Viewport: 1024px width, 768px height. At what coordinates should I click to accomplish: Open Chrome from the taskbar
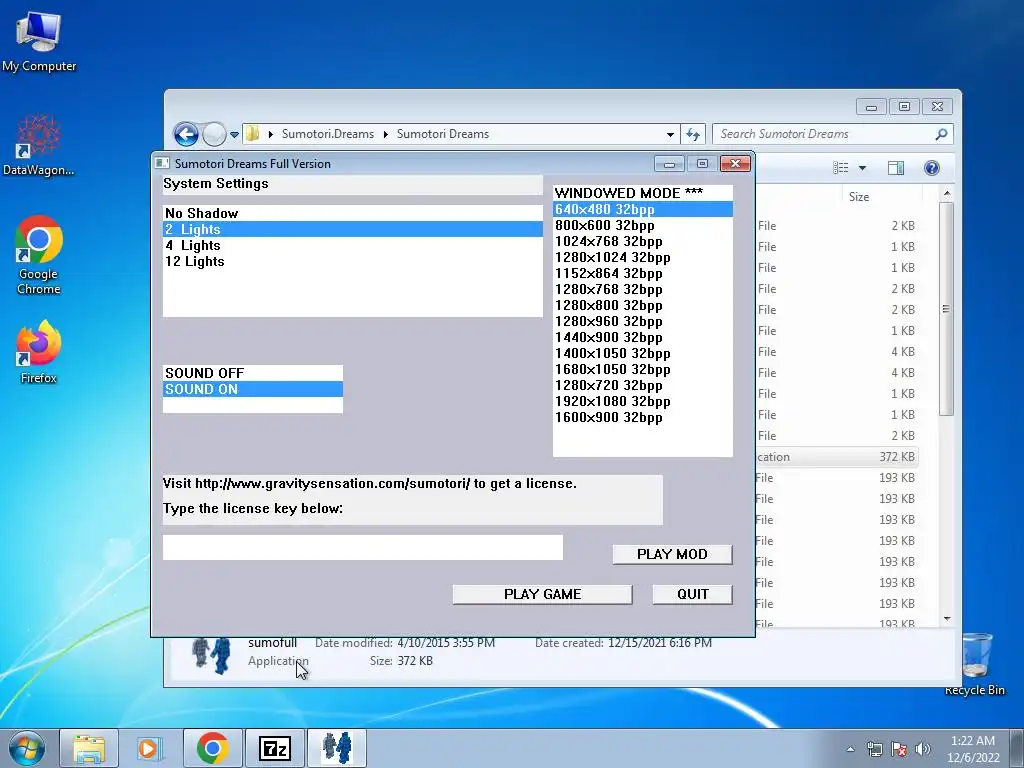[x=212, y=748]
